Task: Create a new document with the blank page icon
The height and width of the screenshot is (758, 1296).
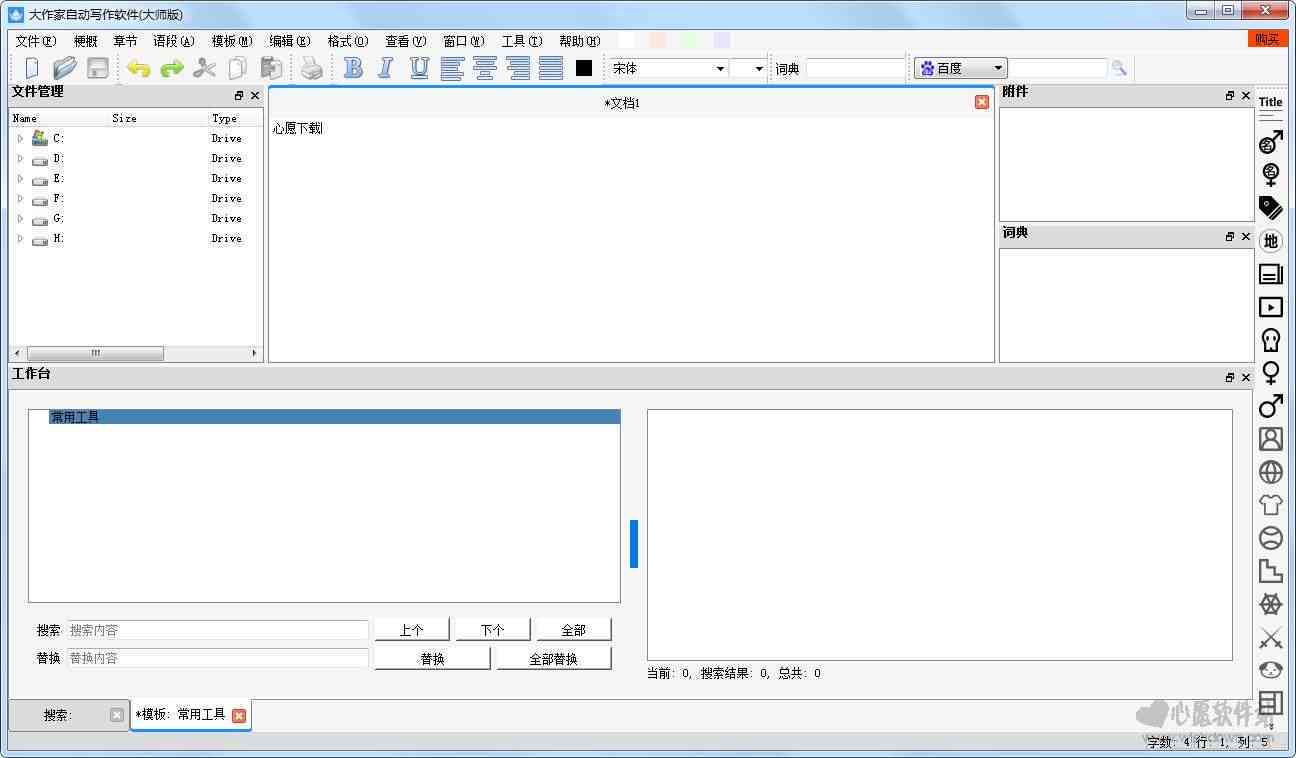Action: 32,68
